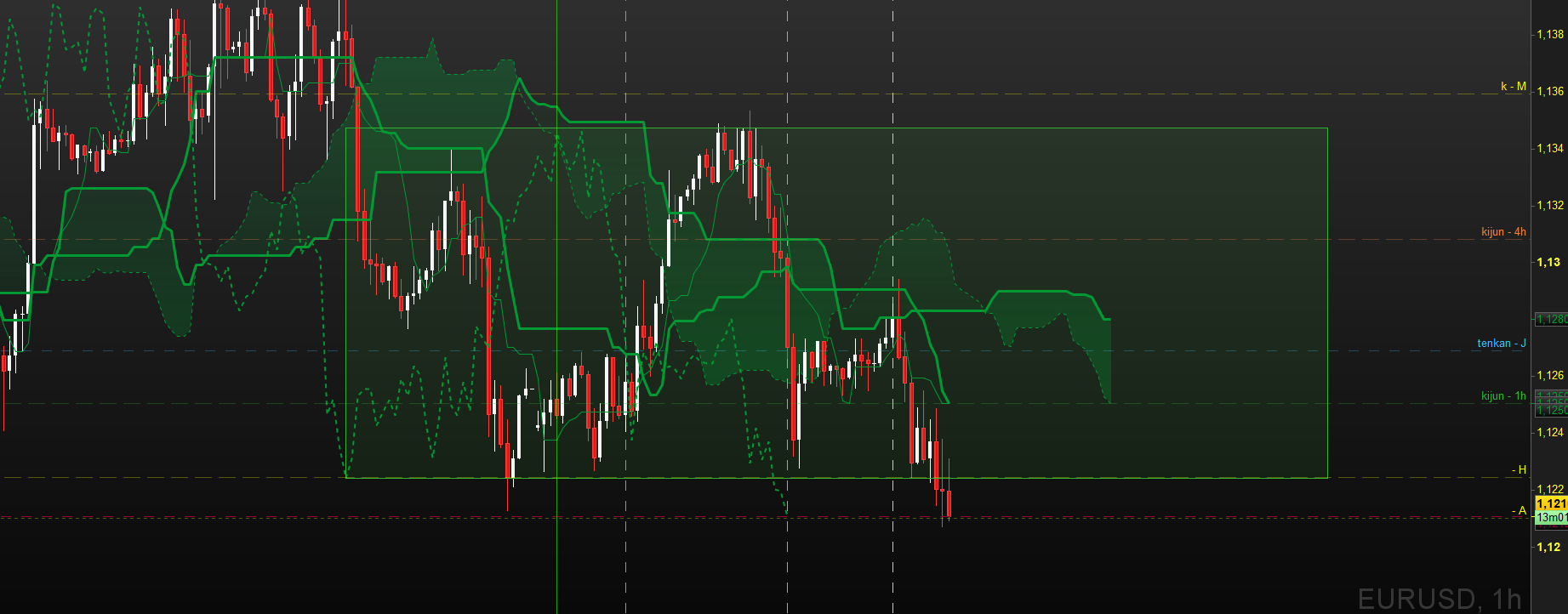Image resolution: width=1568 pixels, height=614 pixels.
Task: Click the 1,138 price axis label
Action: [1550, 35]
